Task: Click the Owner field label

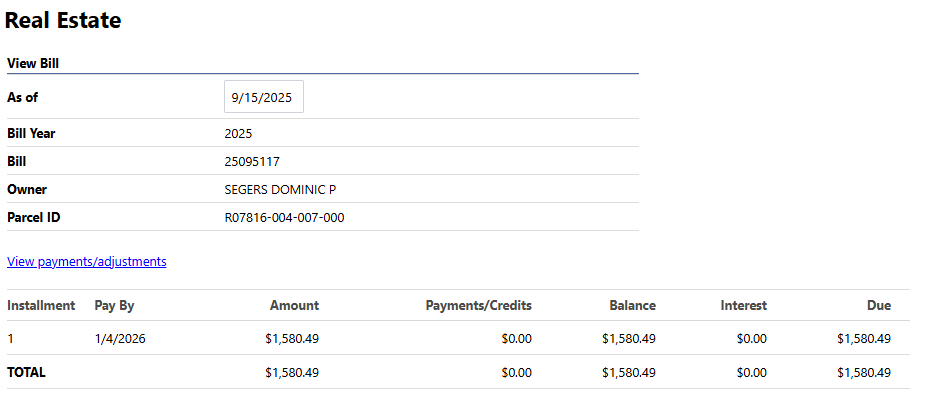Action: (27, 189)
